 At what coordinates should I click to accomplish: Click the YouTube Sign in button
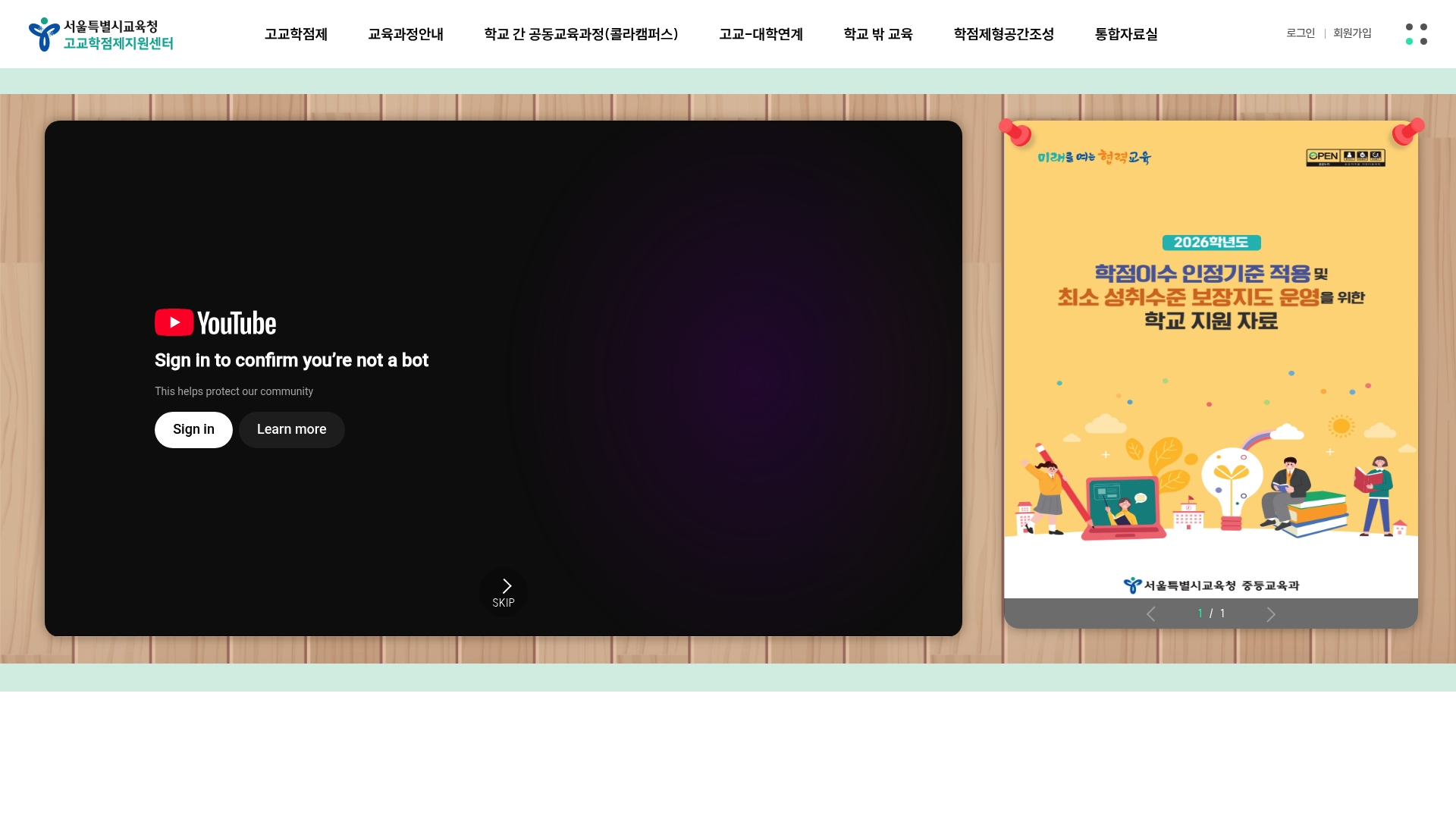(193, 430)
